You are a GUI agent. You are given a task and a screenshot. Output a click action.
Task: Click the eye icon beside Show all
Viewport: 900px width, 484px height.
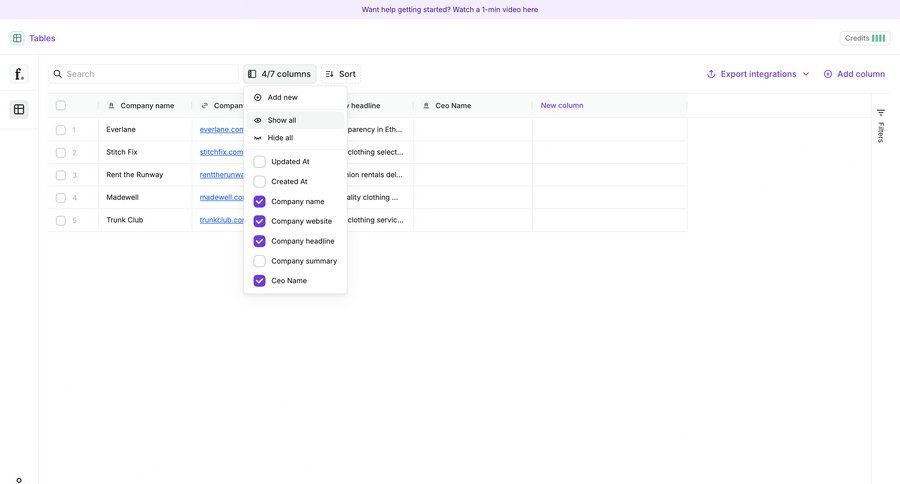pyautogui.click(x=258, y=120)
